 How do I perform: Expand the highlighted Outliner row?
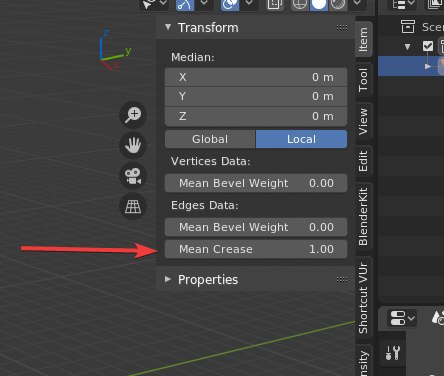(x=428, y=66)
